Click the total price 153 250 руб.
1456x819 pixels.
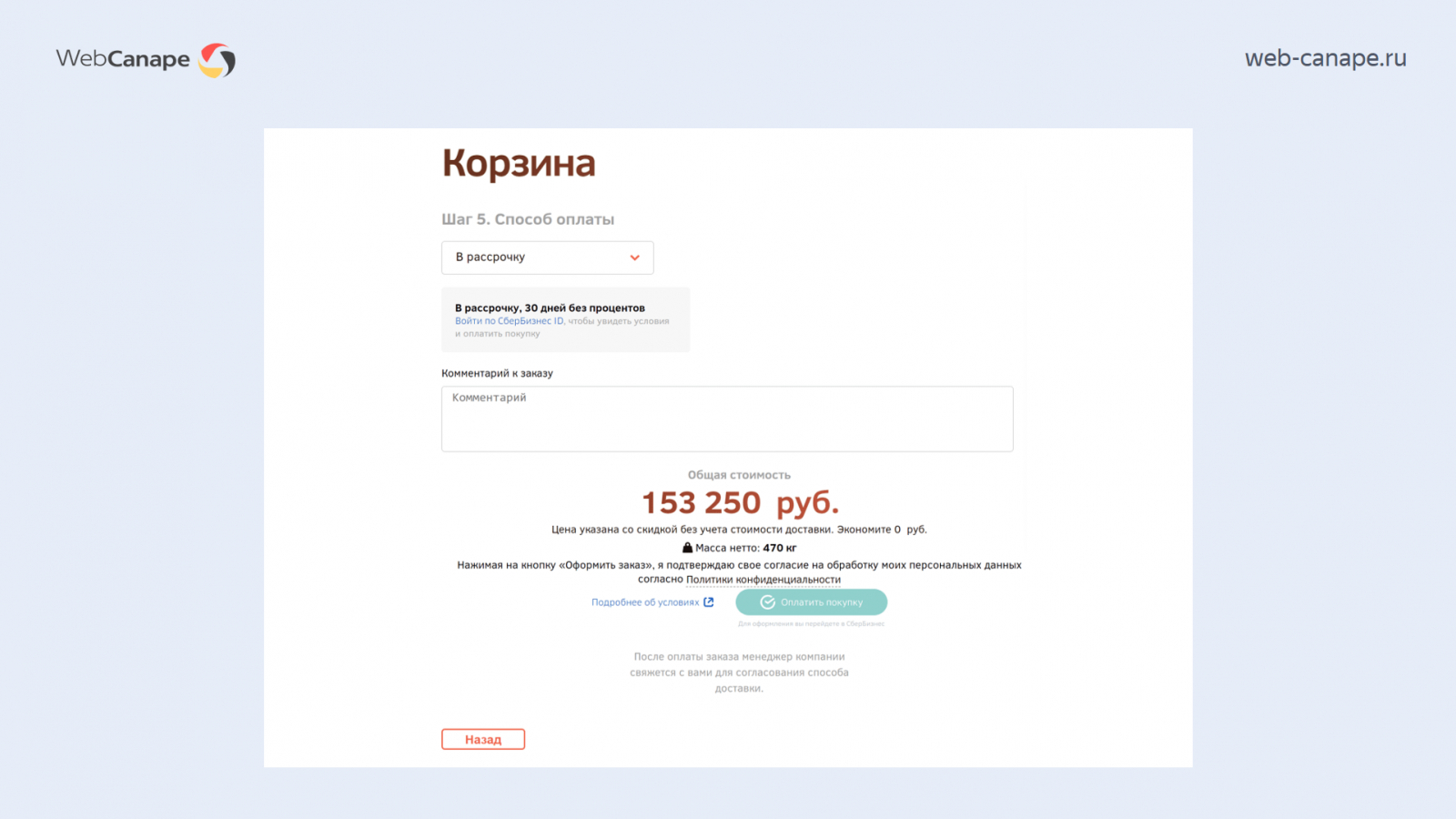740,502
